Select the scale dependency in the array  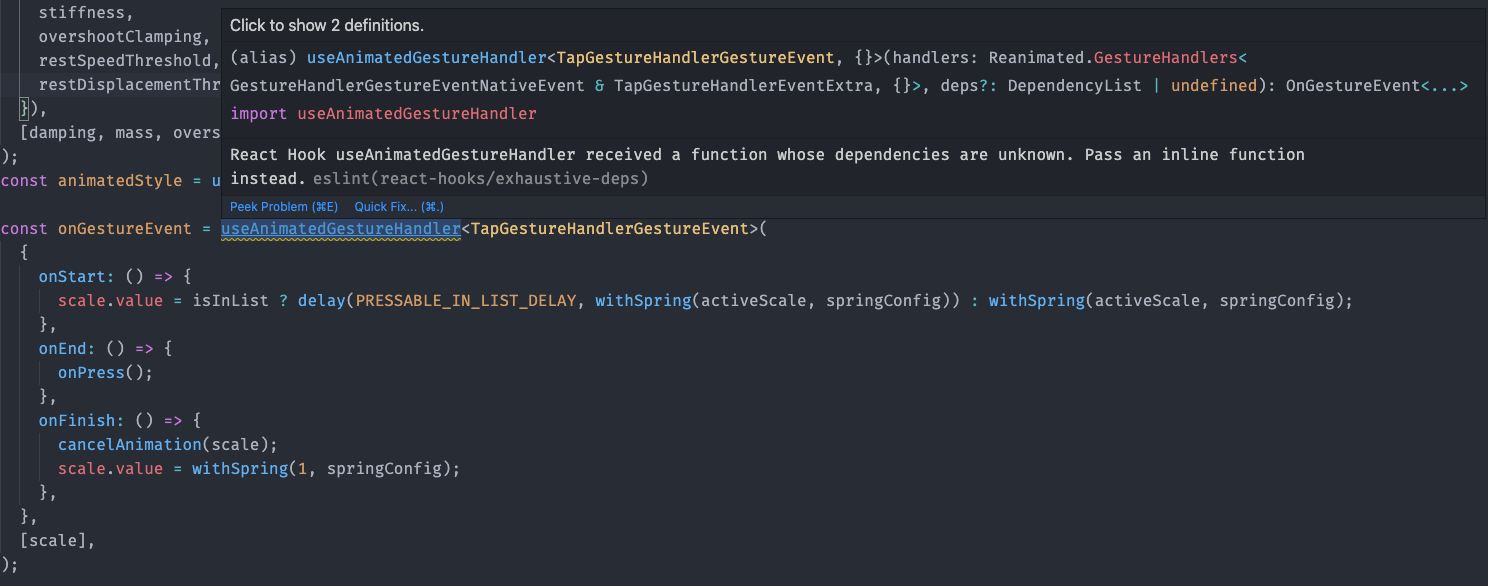(x=52, y=540)
